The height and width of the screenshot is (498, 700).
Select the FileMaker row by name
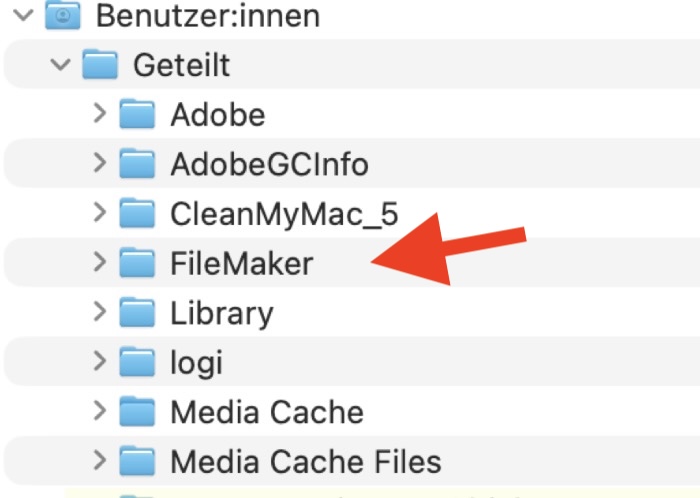(241, 264)
